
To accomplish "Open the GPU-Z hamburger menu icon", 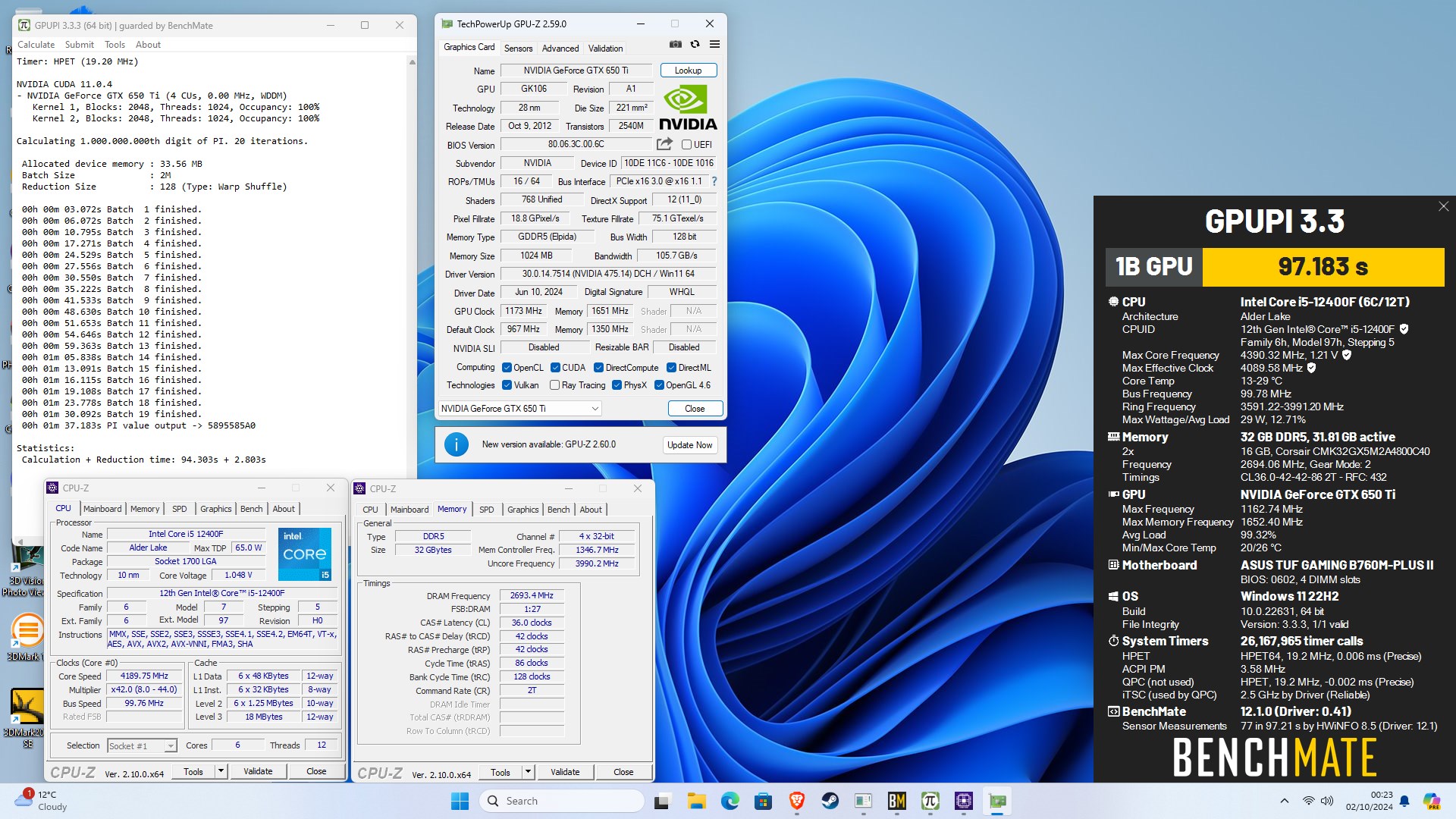I will [x=714, y=45].
